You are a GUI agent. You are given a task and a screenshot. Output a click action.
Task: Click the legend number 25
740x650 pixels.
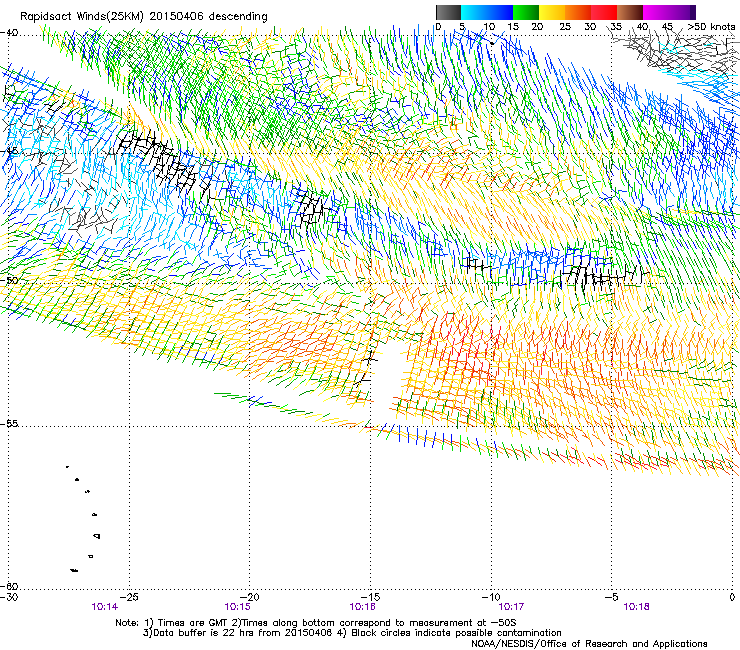click(x=565, y=26)
